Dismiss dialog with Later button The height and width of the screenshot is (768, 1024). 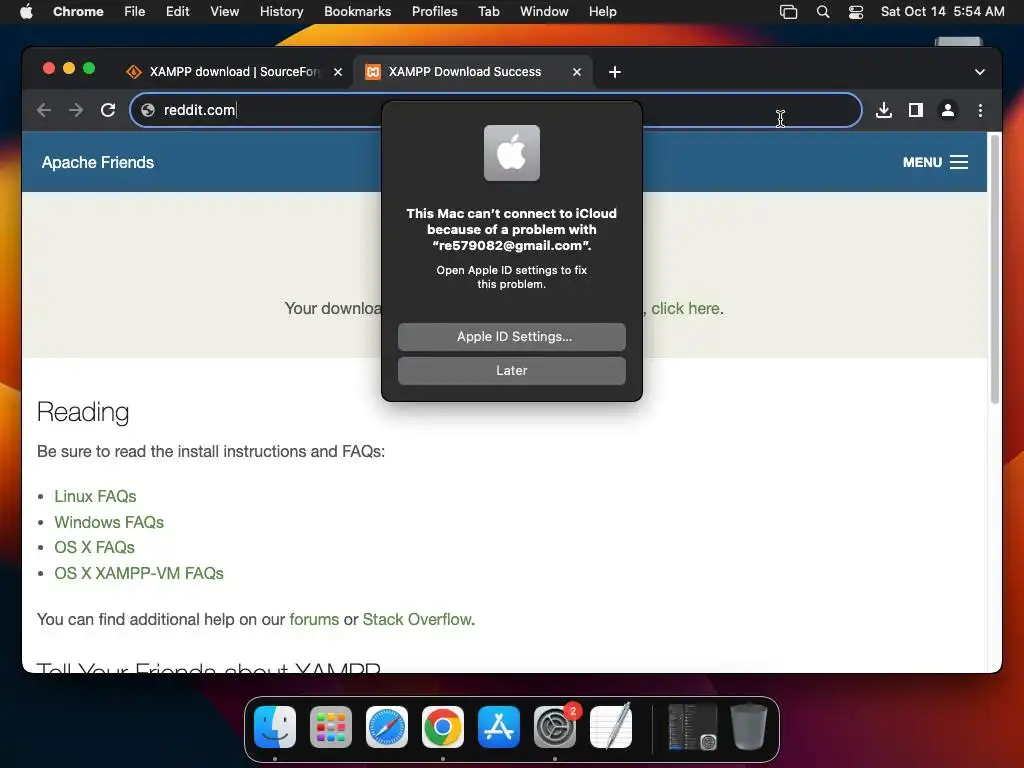[511, 371]
